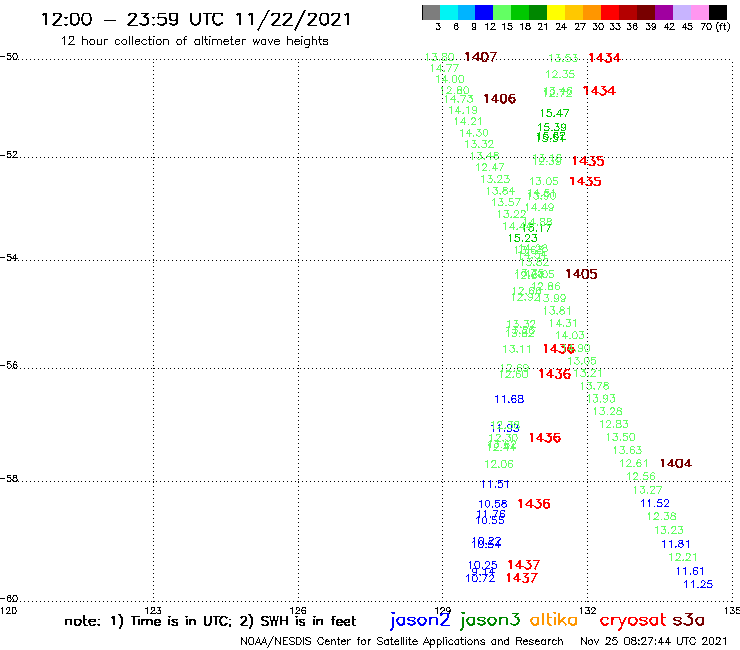The image size is (740, 650).
Task: Click the wave height value 11.68
Action: 509,399
